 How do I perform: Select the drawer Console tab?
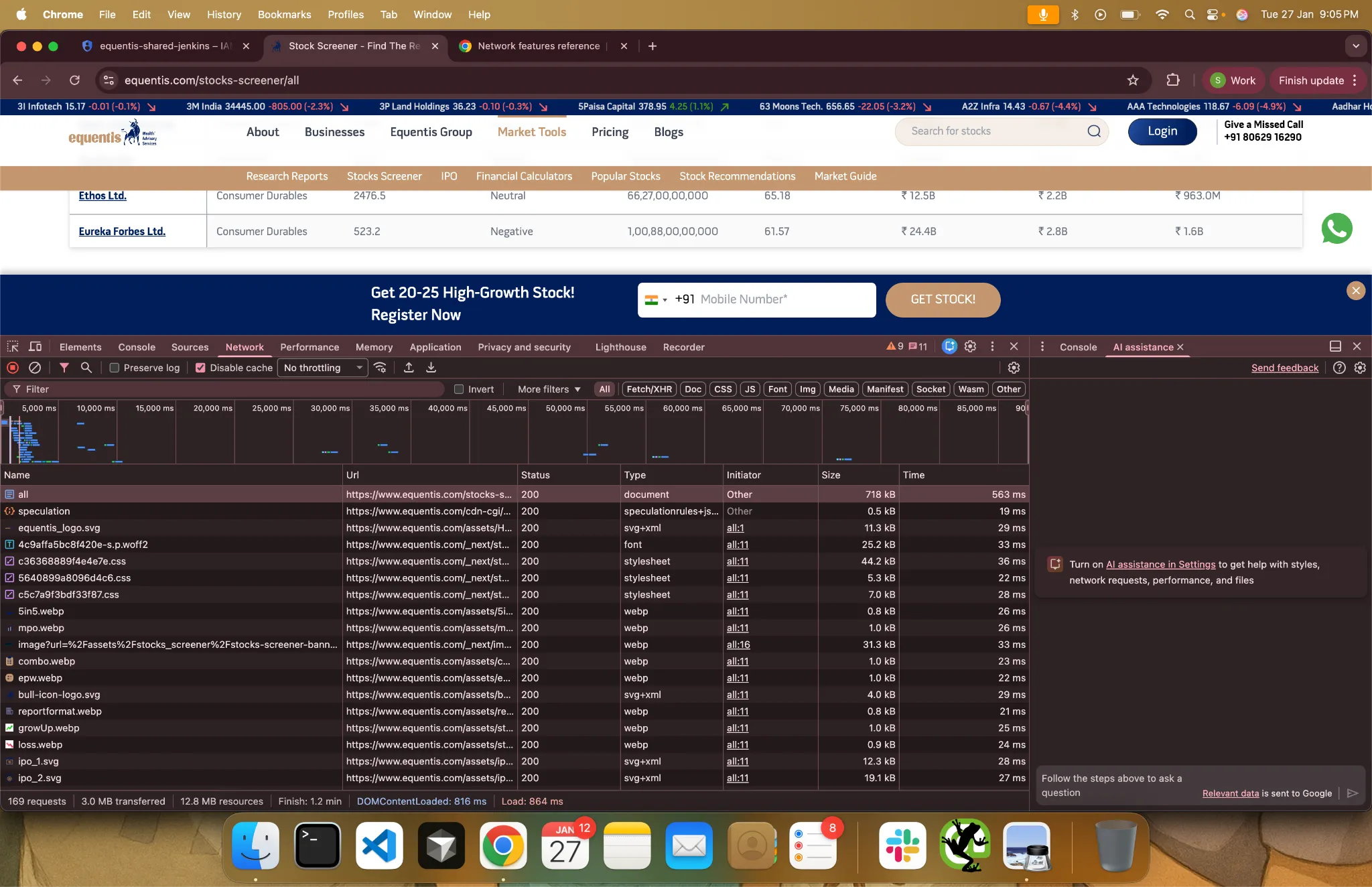(1078, 347)
